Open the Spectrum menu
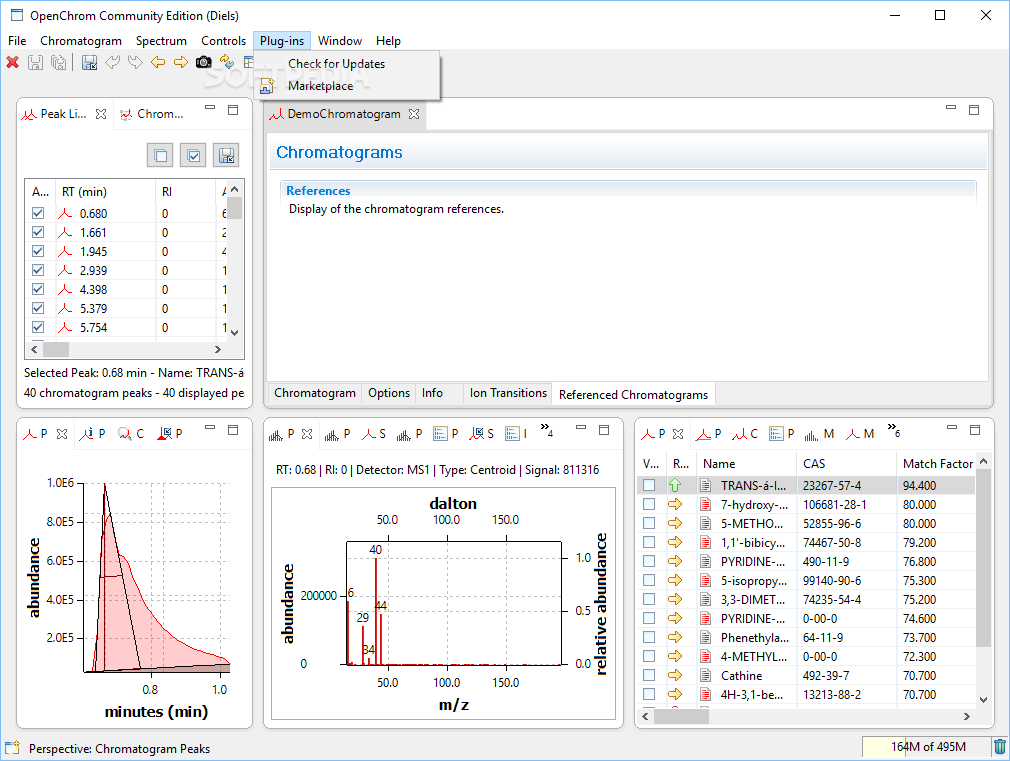The height and width of the screenshot is (761, 1010). pyautogui.click(x=161, y=41)
